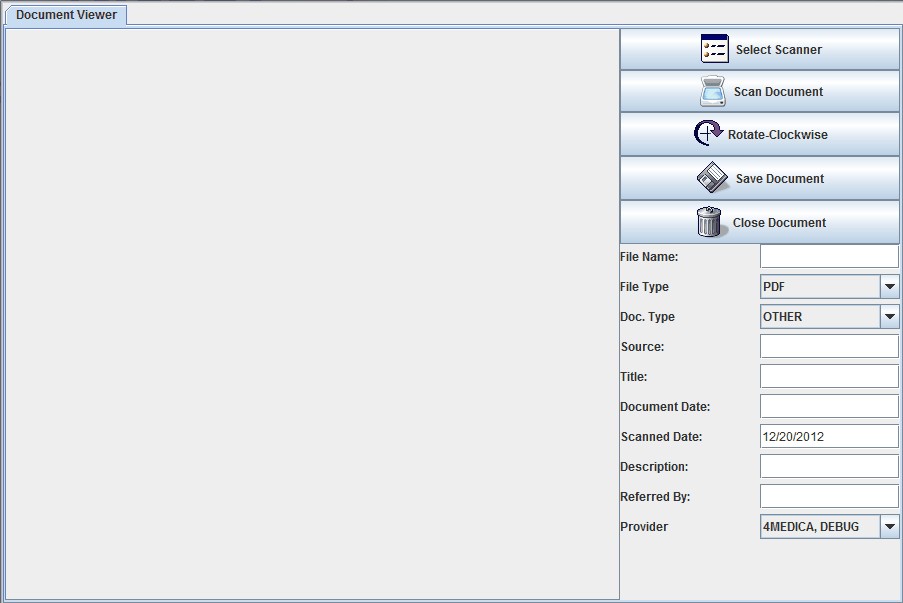
Task: Click the File Name text field
Action: point(828,256)
